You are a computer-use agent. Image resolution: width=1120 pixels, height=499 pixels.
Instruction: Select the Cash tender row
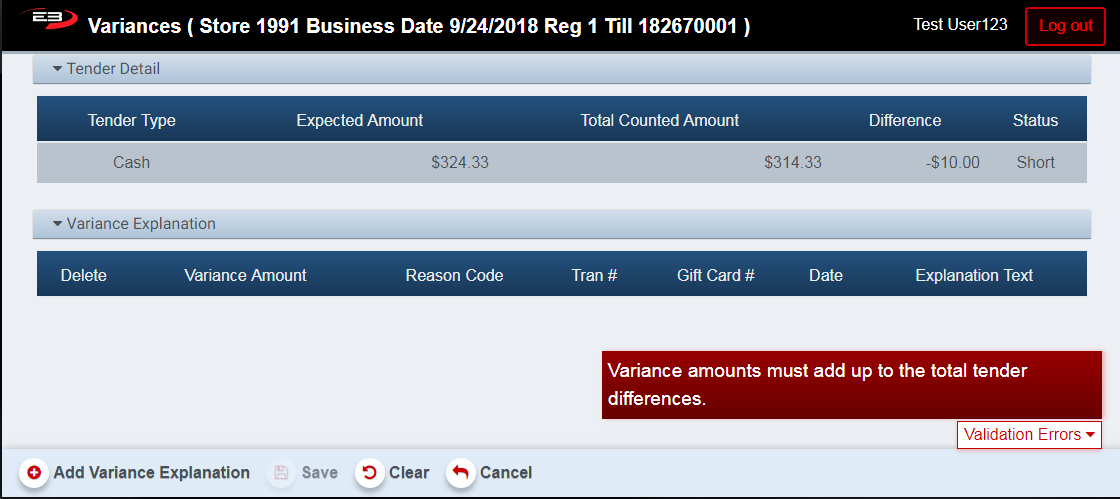[x=560, y=162]
